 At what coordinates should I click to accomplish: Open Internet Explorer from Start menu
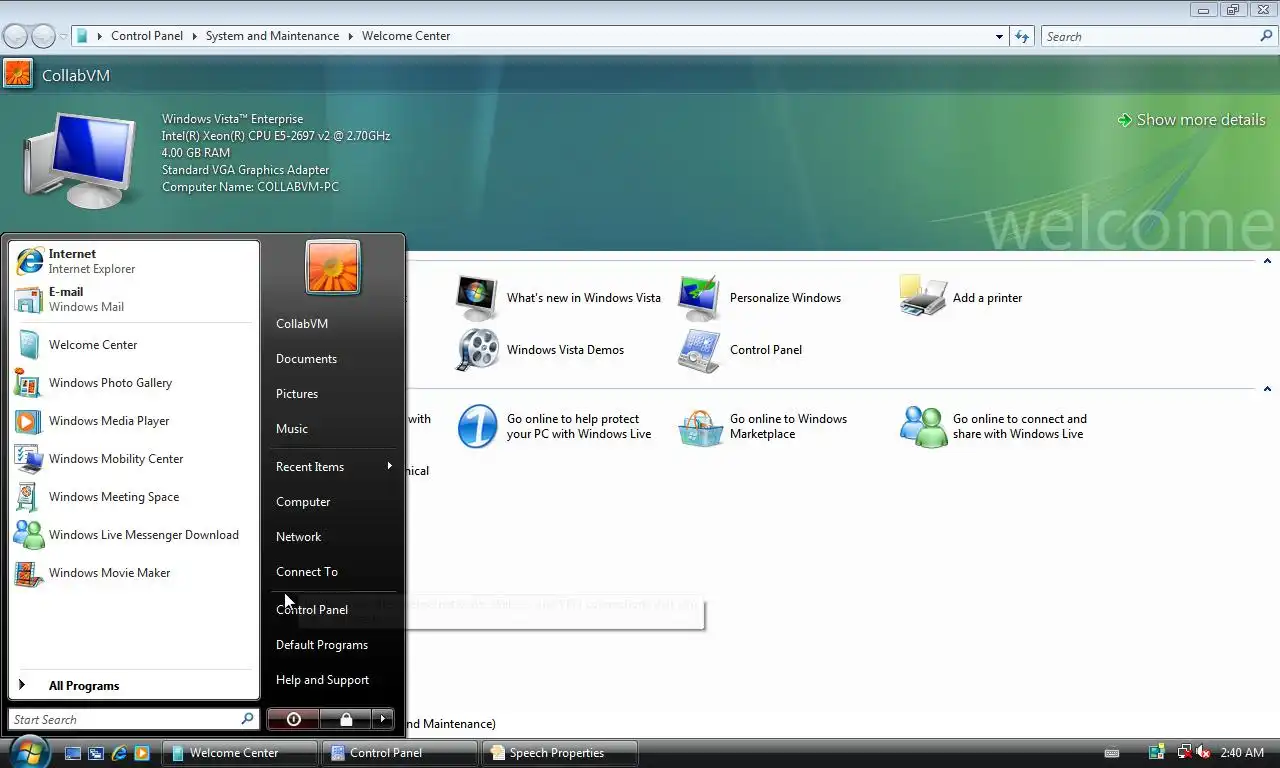click(134, 261)
